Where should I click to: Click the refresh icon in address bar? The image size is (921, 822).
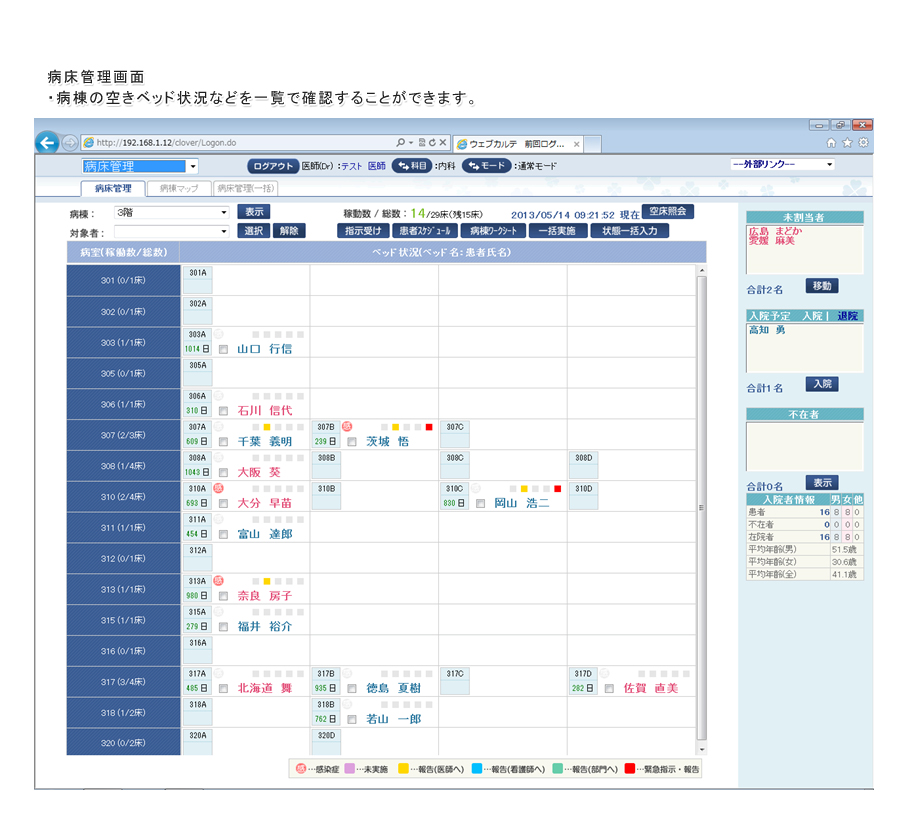[x=432, y=142]
